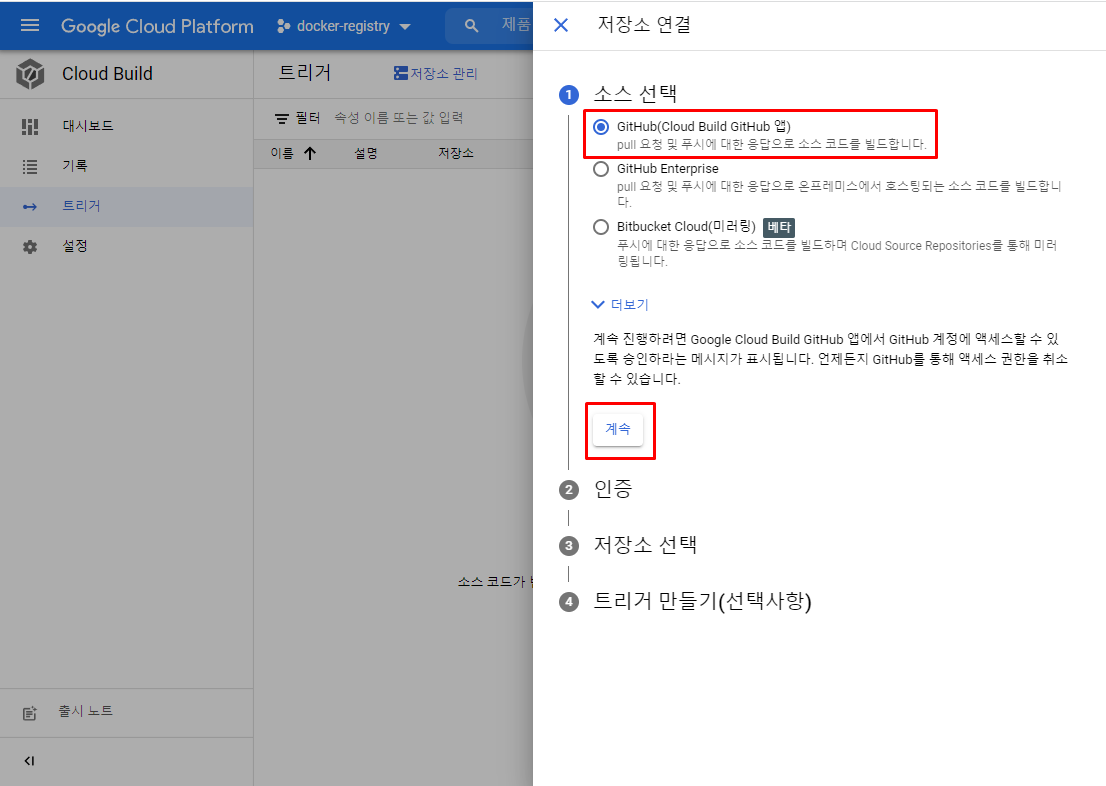This screenshot has width=1106, height=786.
Task: Open the hamburger navigation menu
Action: pos(30,25)
